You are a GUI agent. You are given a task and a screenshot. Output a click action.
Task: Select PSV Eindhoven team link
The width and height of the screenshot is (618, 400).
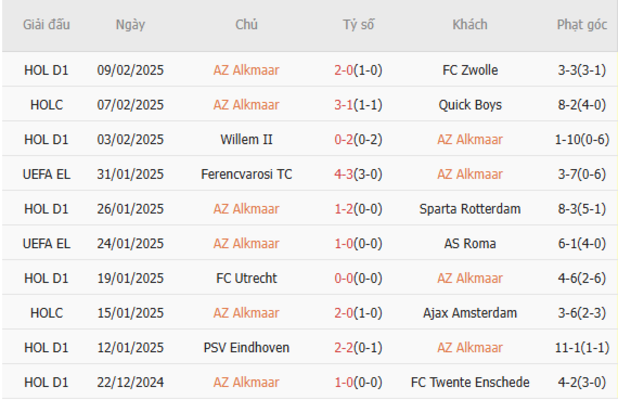tap(246, 347)
